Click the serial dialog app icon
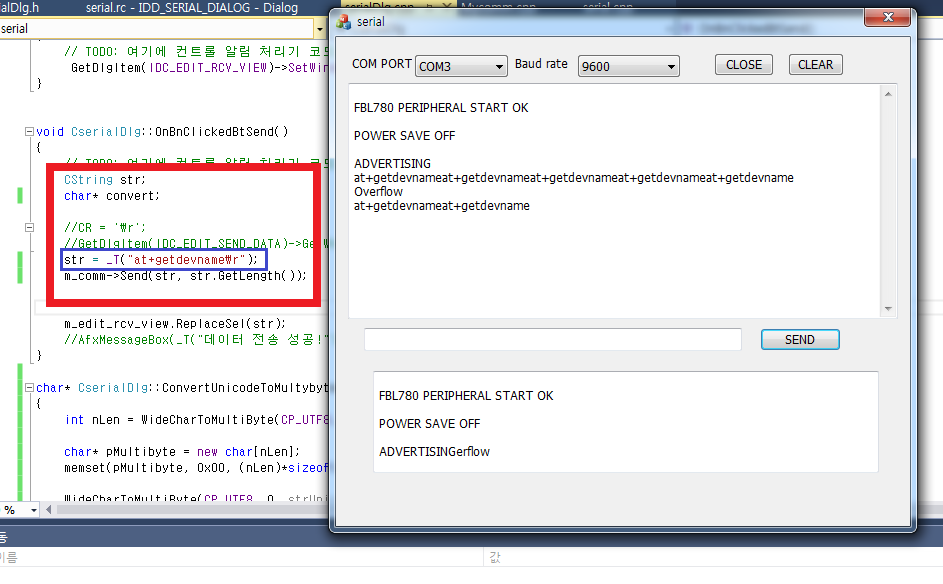The width and height of the screenshot is (943, 584). pos(344,21)
